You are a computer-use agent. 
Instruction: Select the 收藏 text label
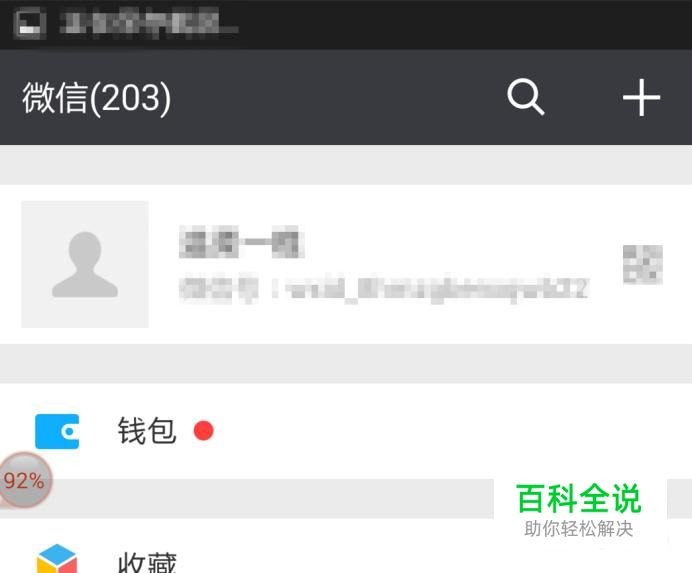[x=147, y=562]
